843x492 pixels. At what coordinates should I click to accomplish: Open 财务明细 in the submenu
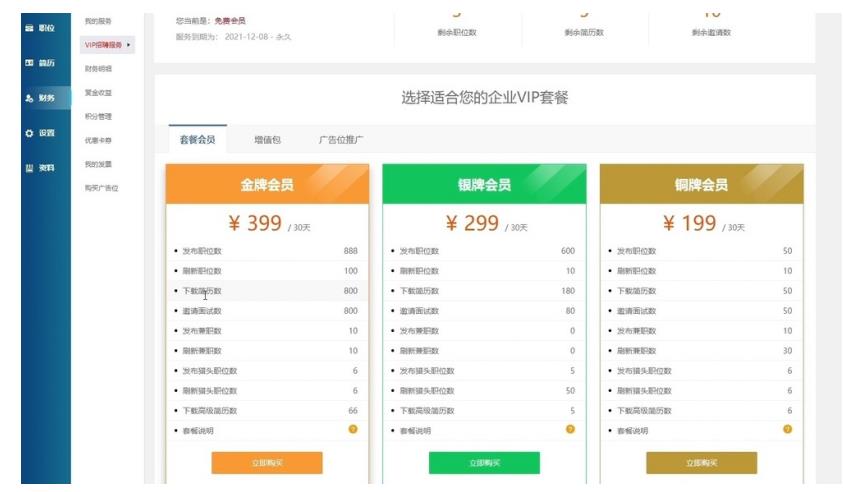(98, 69)
